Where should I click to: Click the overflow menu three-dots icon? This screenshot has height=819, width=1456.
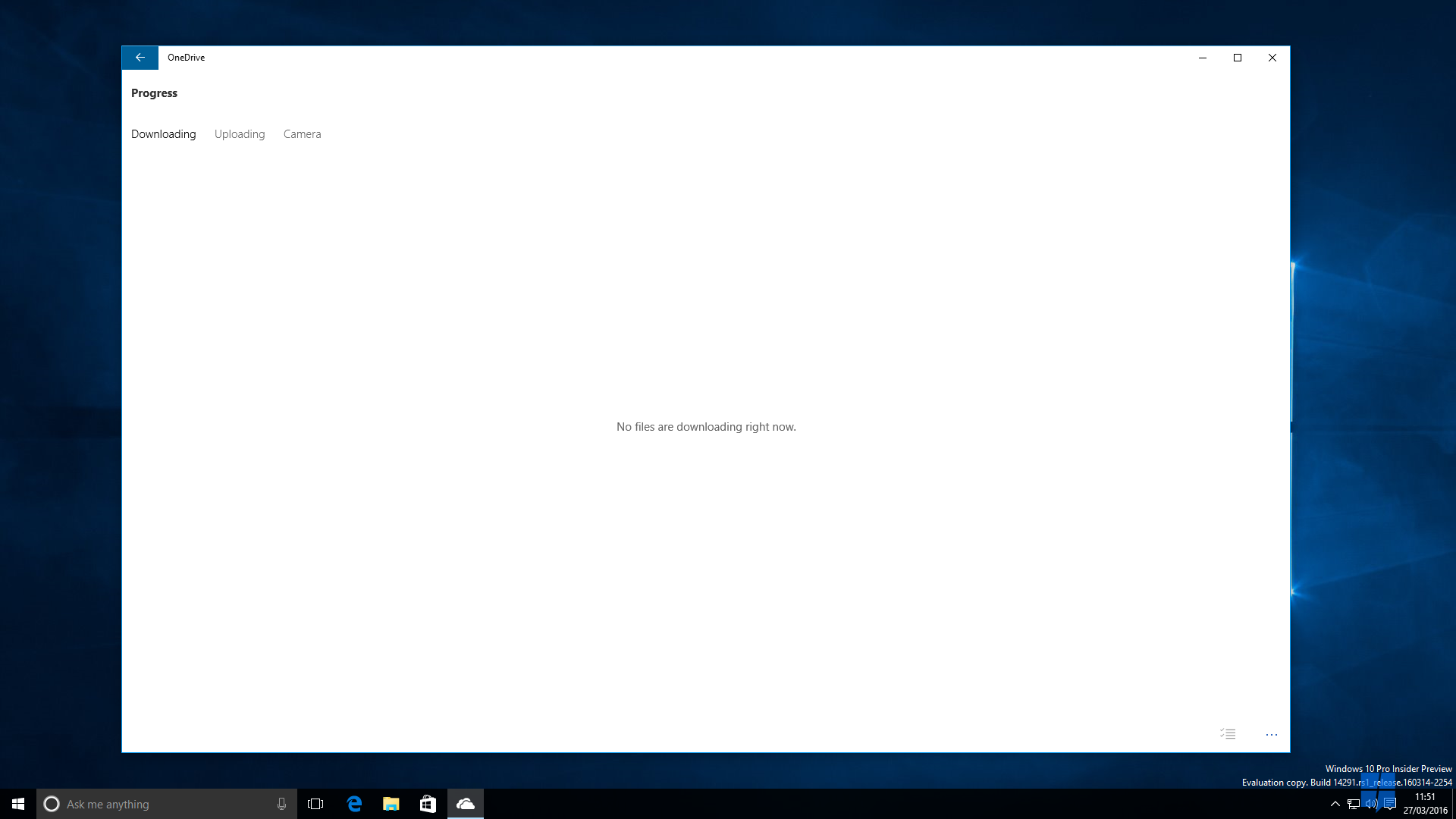[1272, 735]
